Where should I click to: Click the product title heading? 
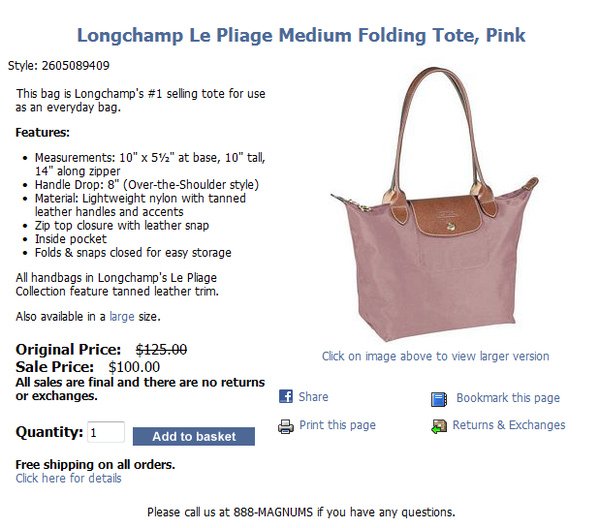pos(301,35)
